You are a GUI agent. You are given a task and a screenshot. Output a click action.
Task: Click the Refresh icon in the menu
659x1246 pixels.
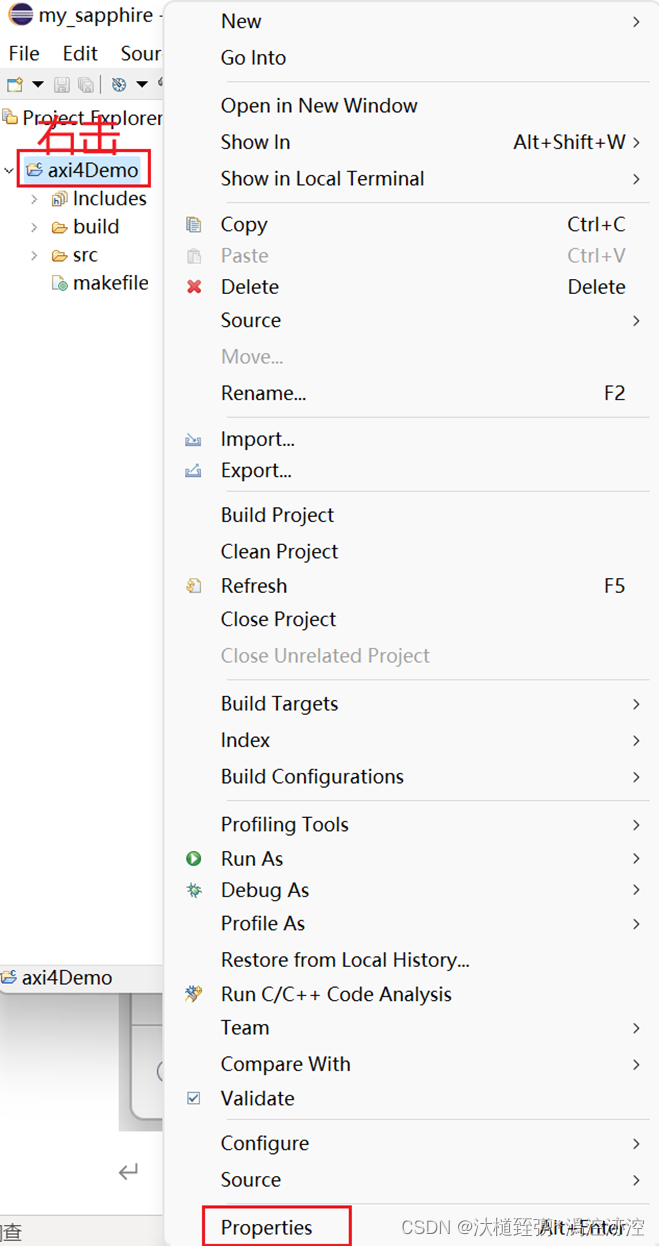[194, 586]
